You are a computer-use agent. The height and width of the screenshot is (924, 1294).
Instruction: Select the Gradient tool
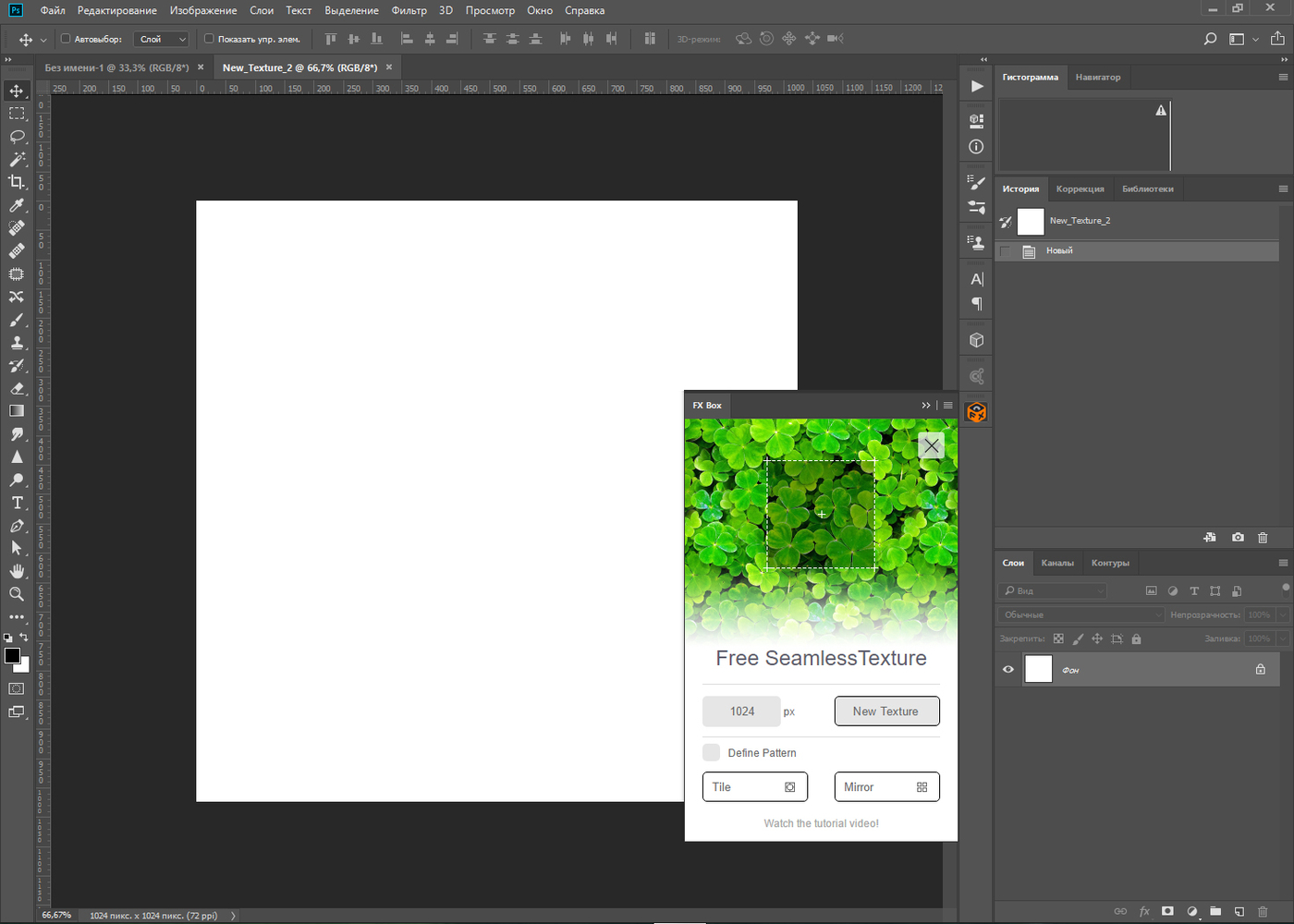click(17, 411)
